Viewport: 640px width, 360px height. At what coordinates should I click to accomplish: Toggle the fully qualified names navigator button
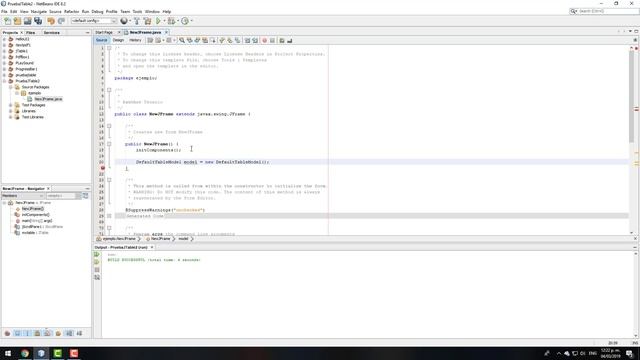(x=58, y=333)
